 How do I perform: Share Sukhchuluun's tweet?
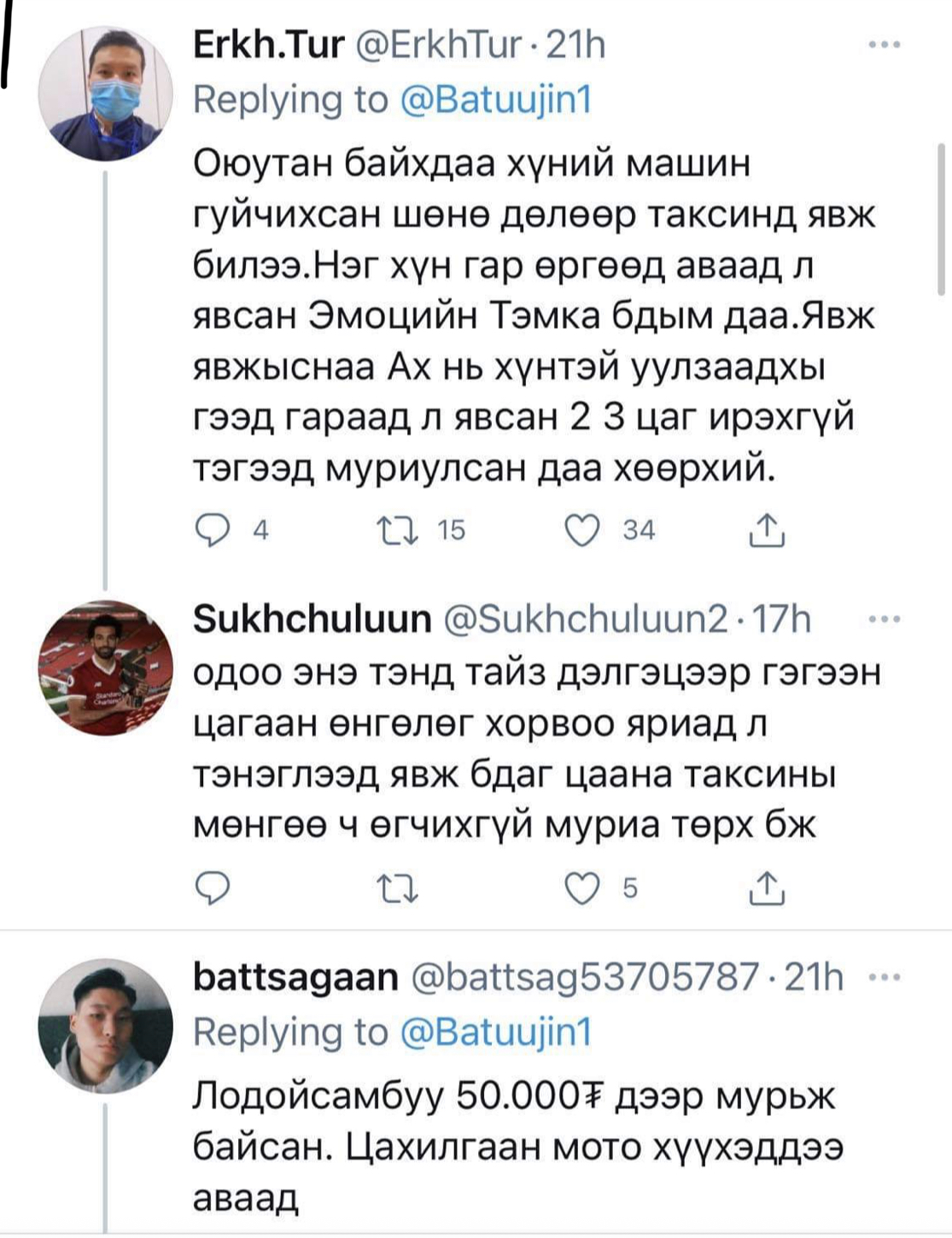[x=767, y=889]
